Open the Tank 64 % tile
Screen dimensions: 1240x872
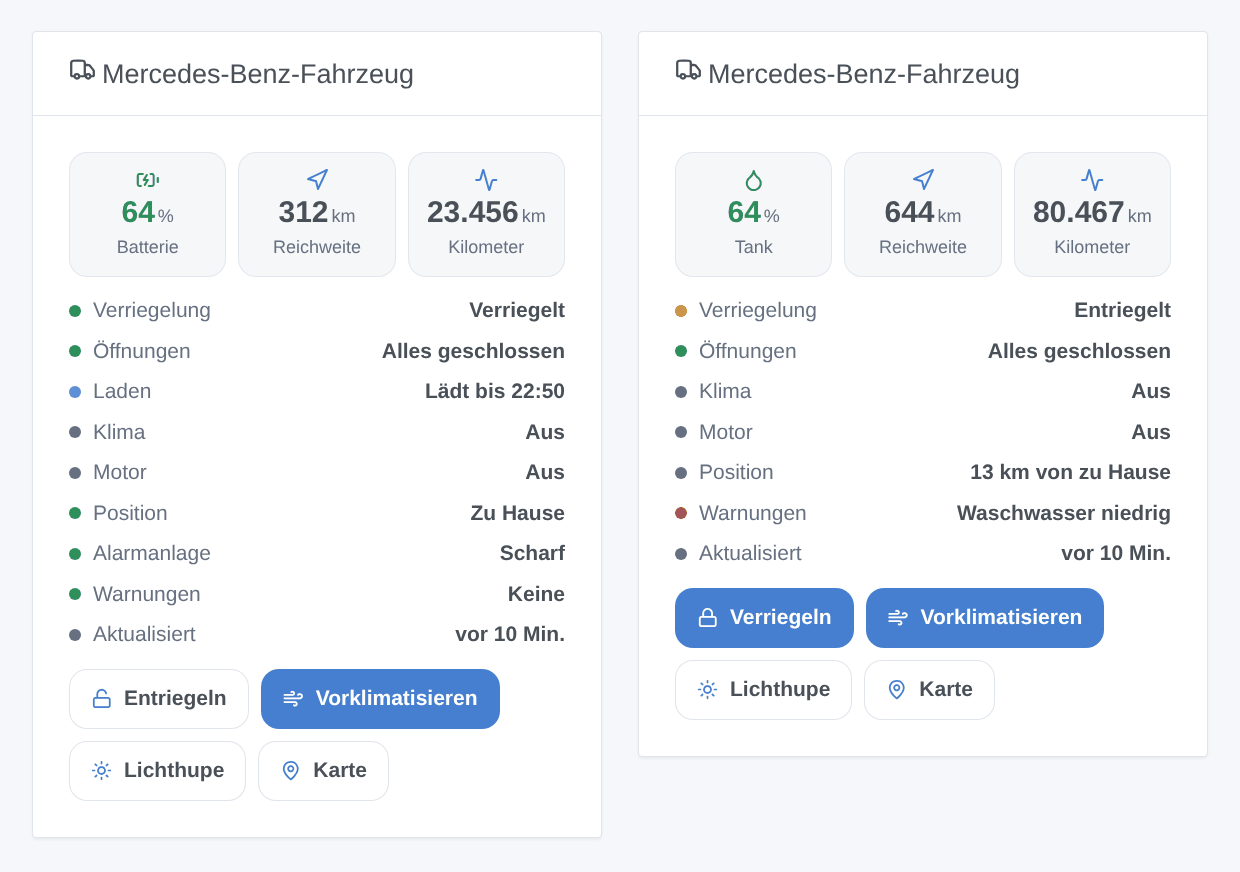(753, 215)
